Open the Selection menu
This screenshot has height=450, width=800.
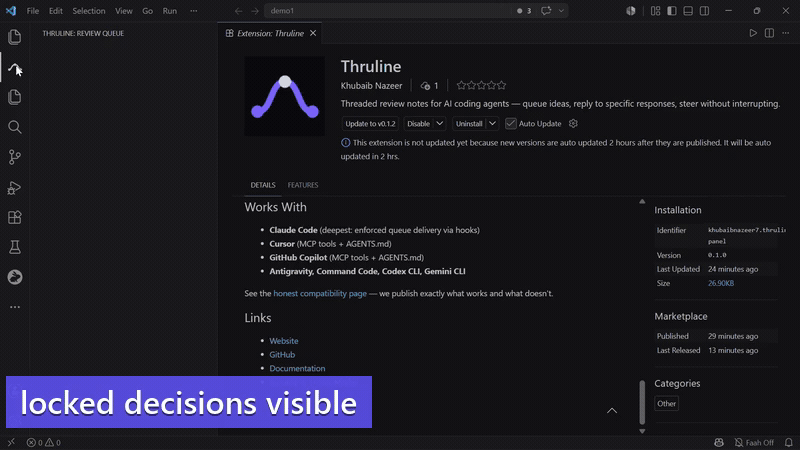point(89,11)
